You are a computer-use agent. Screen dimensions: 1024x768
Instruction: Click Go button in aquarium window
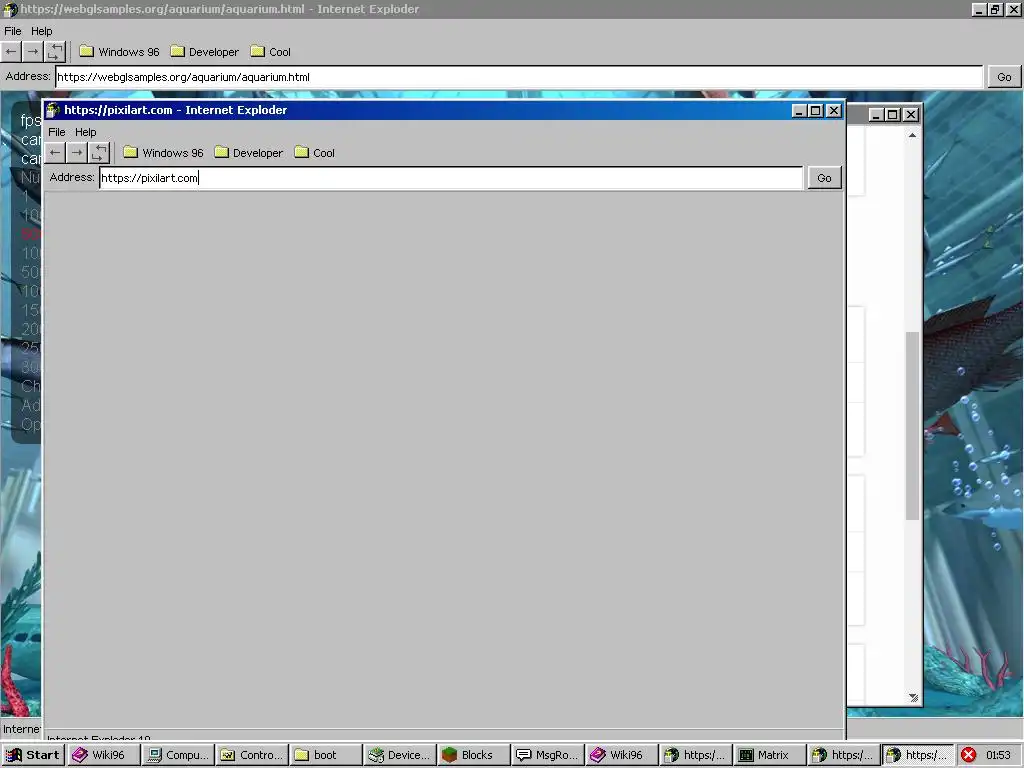tap(1004, 77)
